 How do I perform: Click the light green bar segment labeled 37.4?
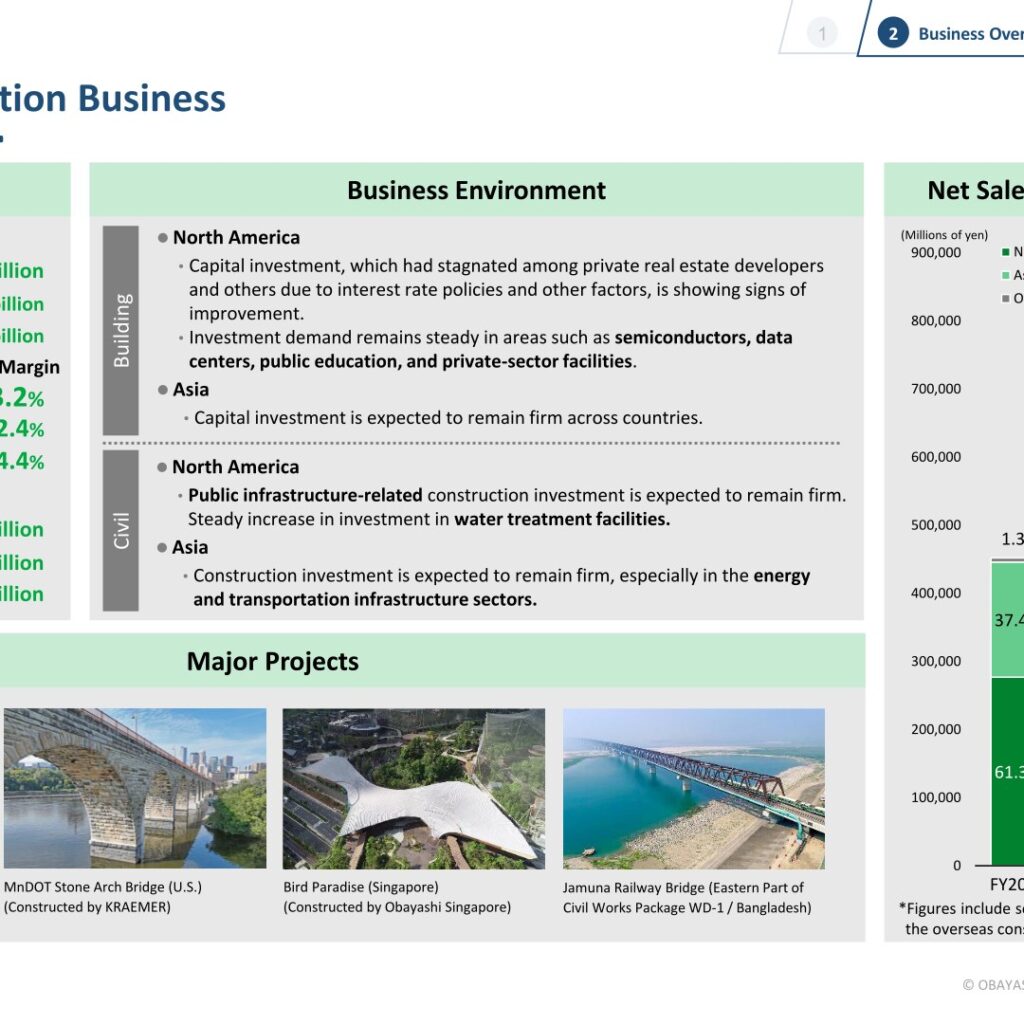click(x=1008, y=620)
